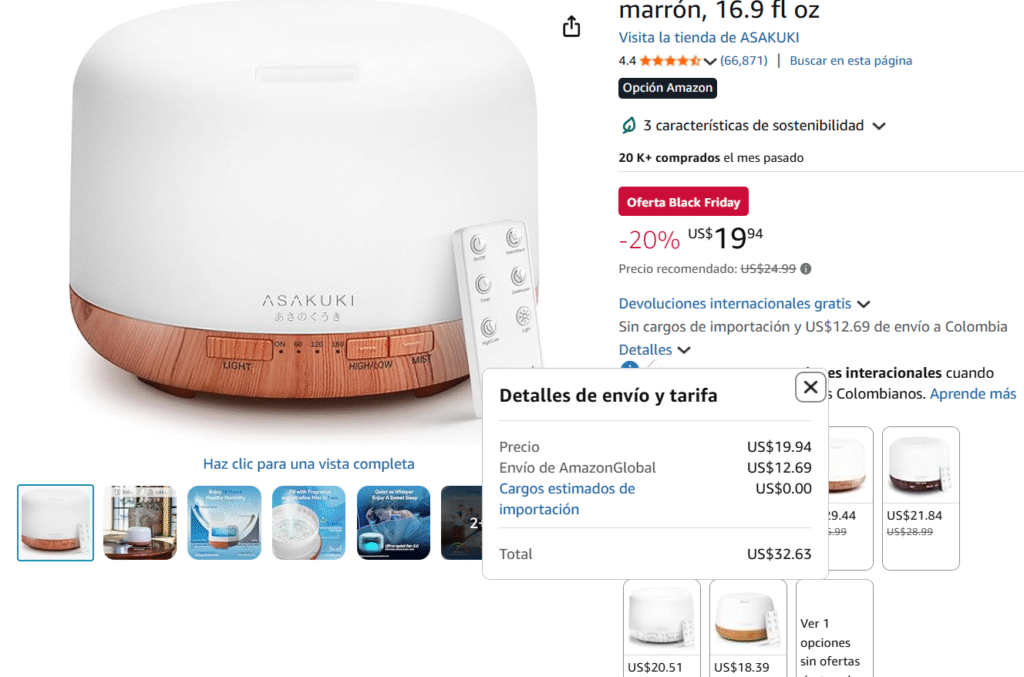Expand Devoluciones internacionales gratis chevron

(863, 304)
